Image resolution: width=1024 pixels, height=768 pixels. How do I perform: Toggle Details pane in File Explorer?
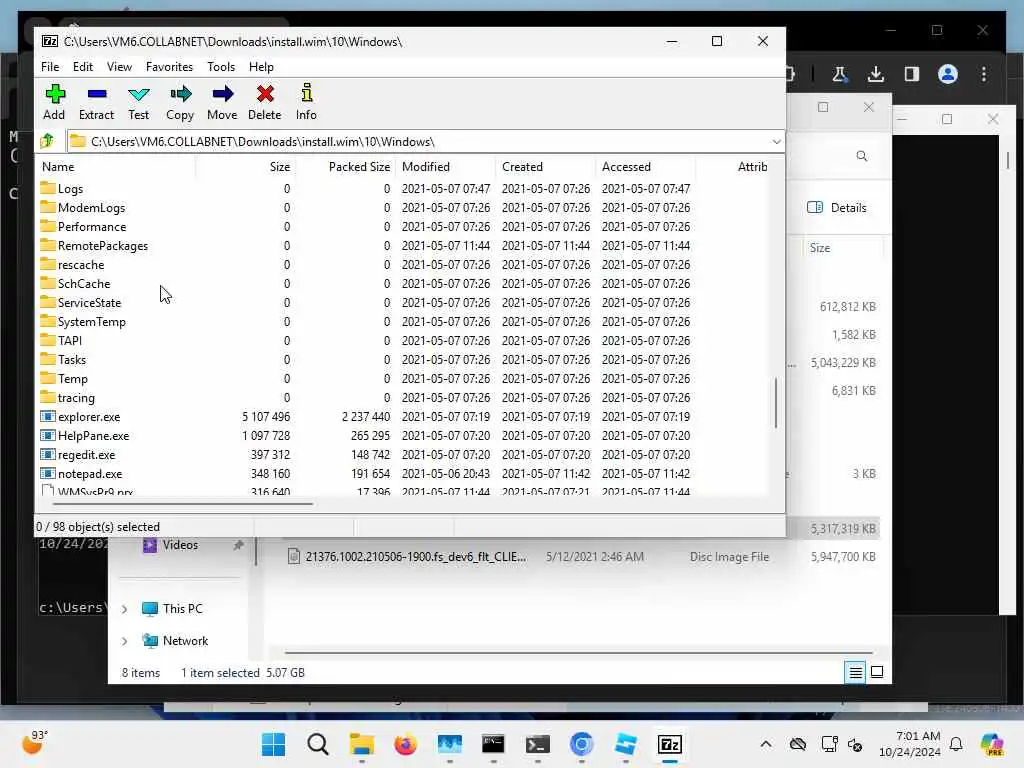pos(837,208)
